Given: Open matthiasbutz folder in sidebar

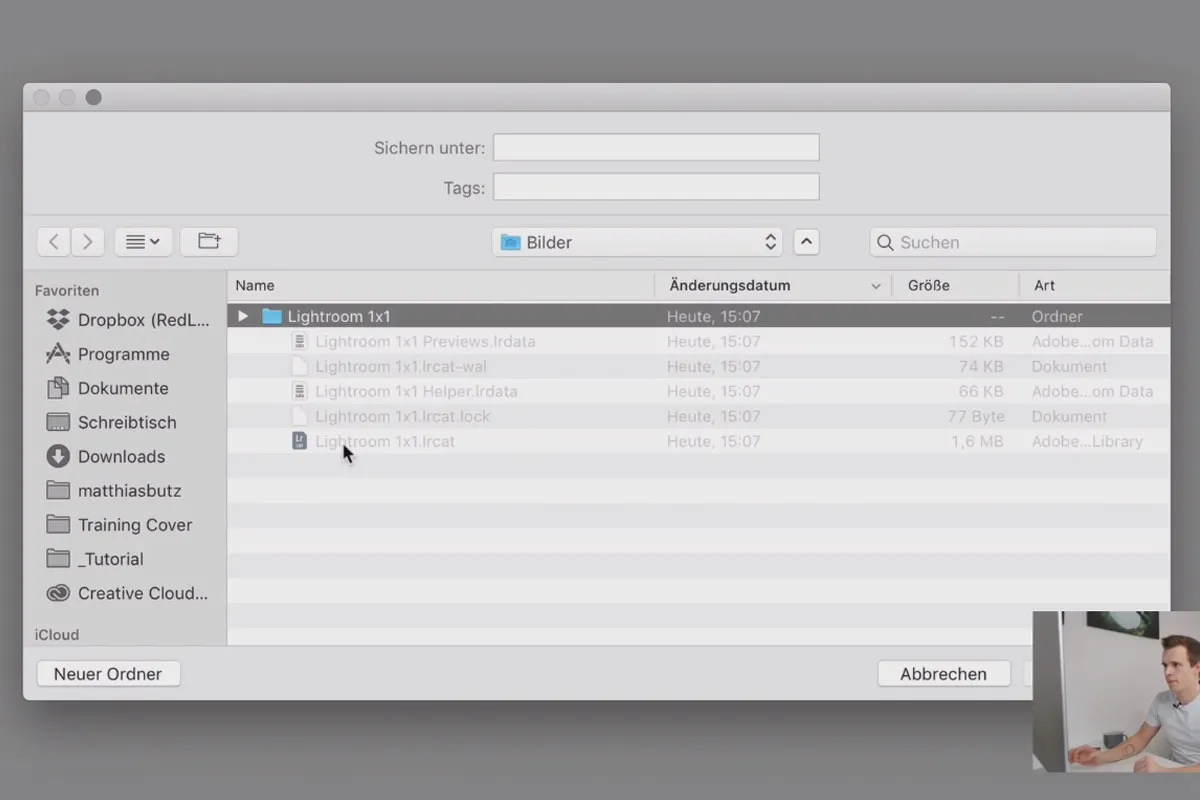Looking at the screenshot, I should click(114, 491).
